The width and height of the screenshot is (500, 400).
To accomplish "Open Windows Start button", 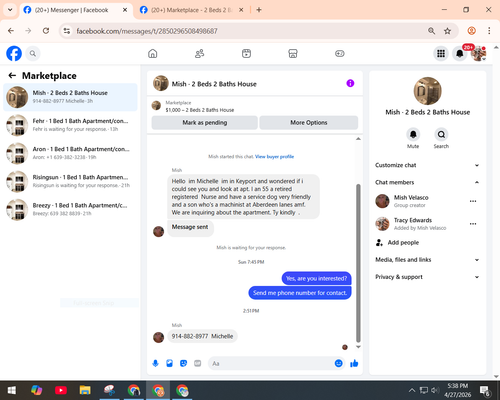I will 11,390.
